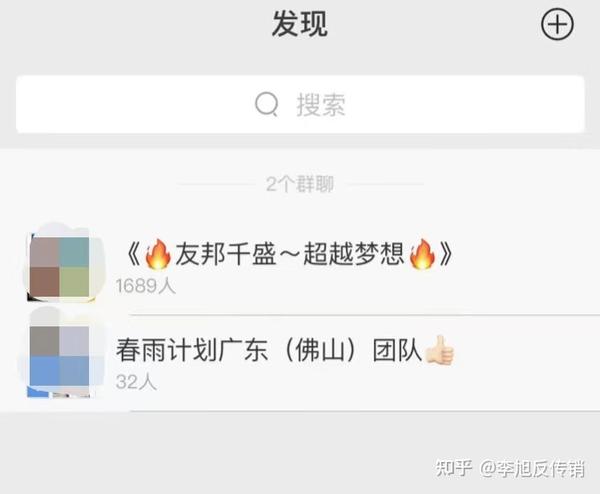Click the 春雨计划 group avatar
The height and width of the screenshot is (494, 600).
(x=60, y=359)
